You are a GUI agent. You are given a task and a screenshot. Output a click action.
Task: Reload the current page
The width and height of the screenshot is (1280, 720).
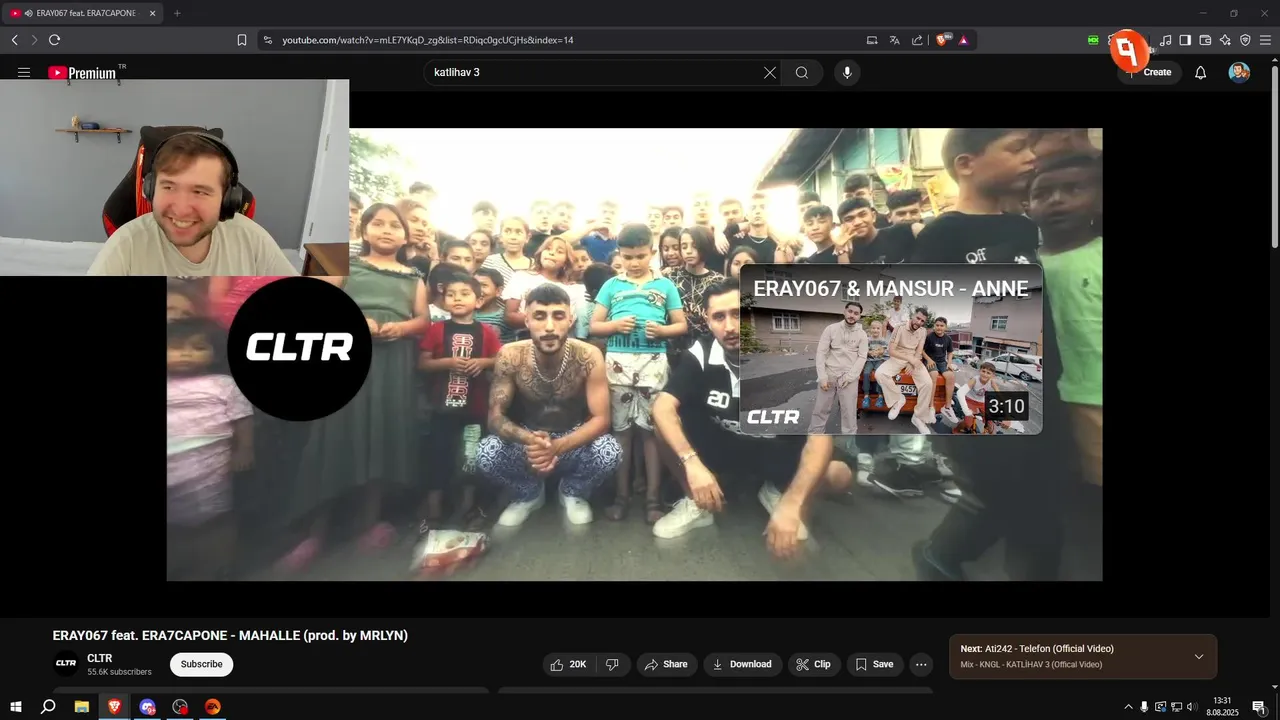54,40
